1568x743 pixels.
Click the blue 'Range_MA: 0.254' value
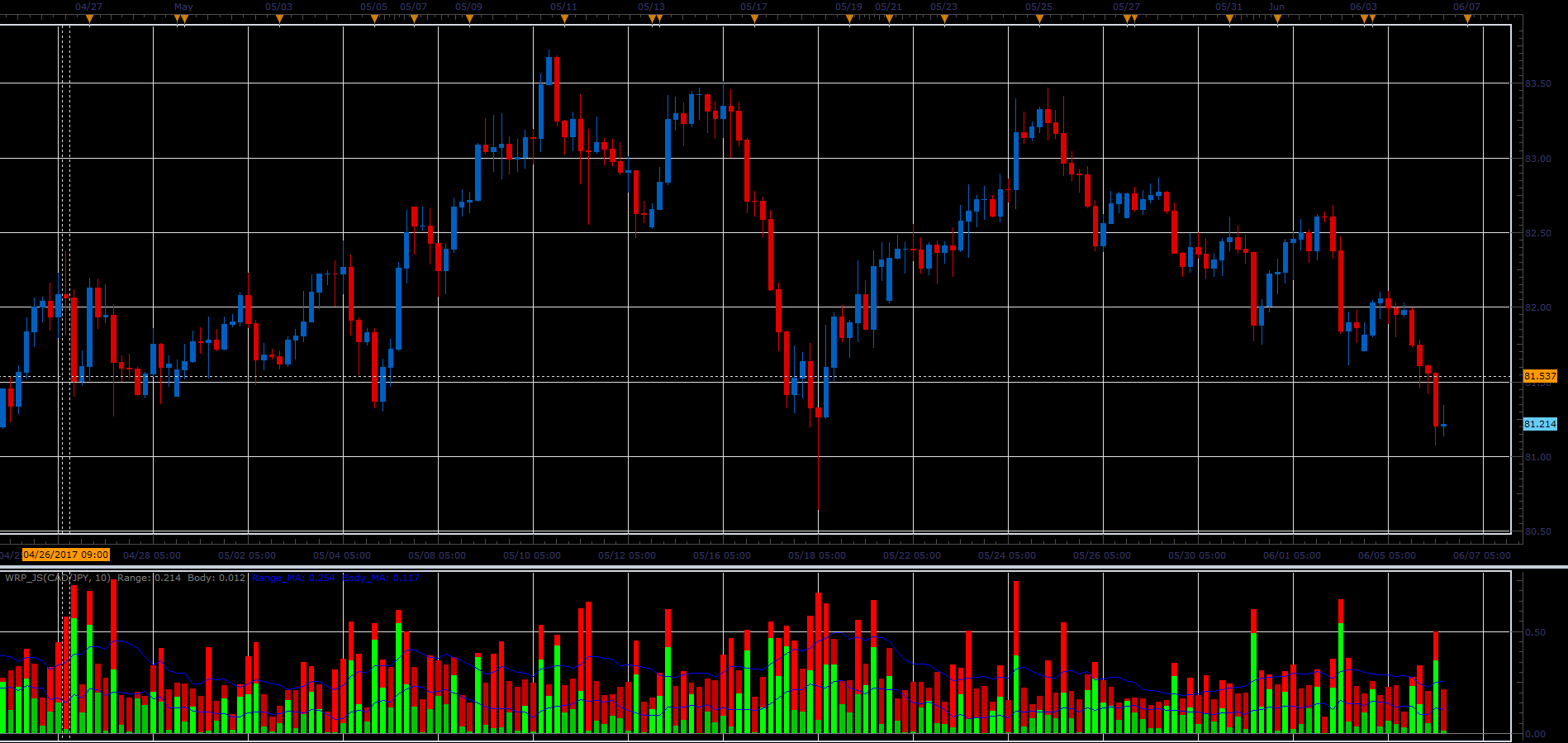(x=293, y=578)
